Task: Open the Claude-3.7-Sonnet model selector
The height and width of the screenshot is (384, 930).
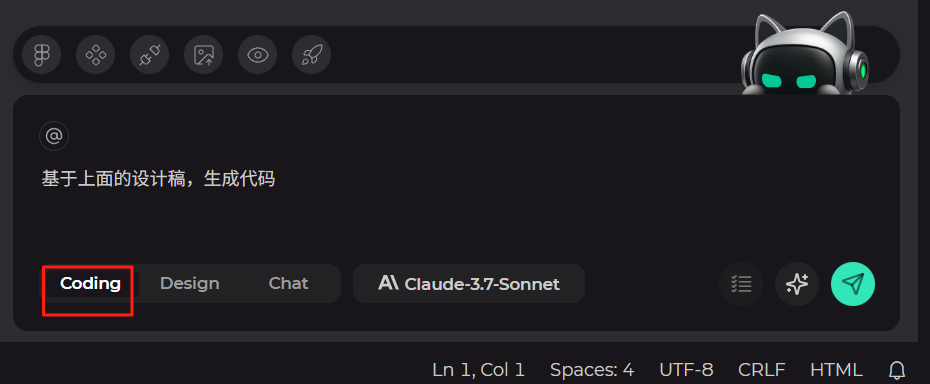Action: (x=469, y=284)
